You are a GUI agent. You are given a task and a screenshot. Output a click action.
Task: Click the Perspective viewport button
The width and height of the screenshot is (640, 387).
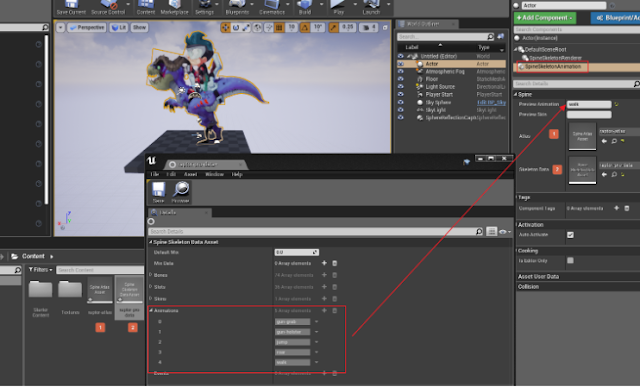[x=87, y=27]
